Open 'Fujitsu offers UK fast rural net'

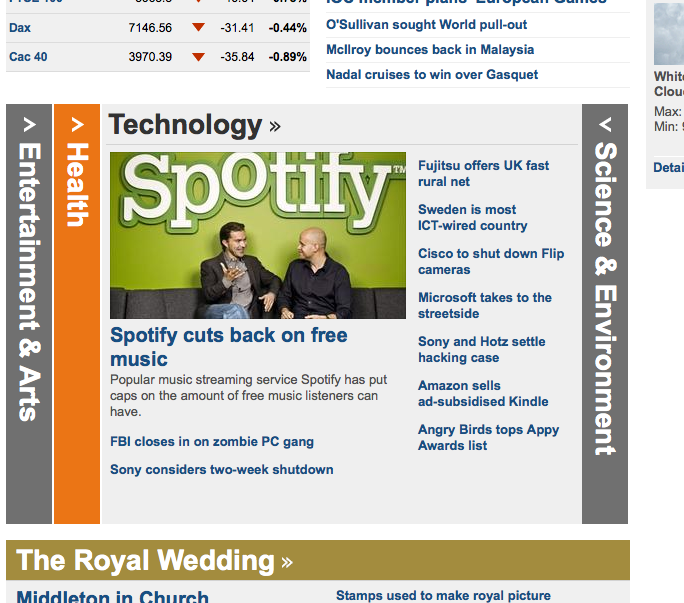click(483, 174)
